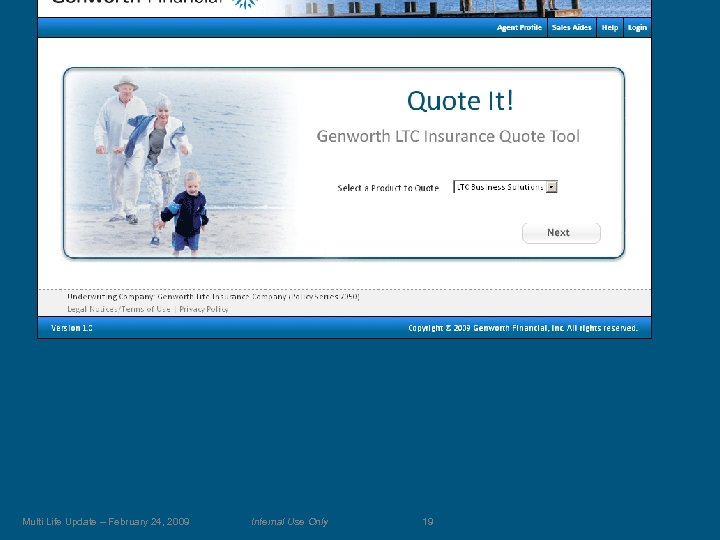Open the Privacy Policy link
The height and width of the screenshot is (540, 720).
click(204, 309)
